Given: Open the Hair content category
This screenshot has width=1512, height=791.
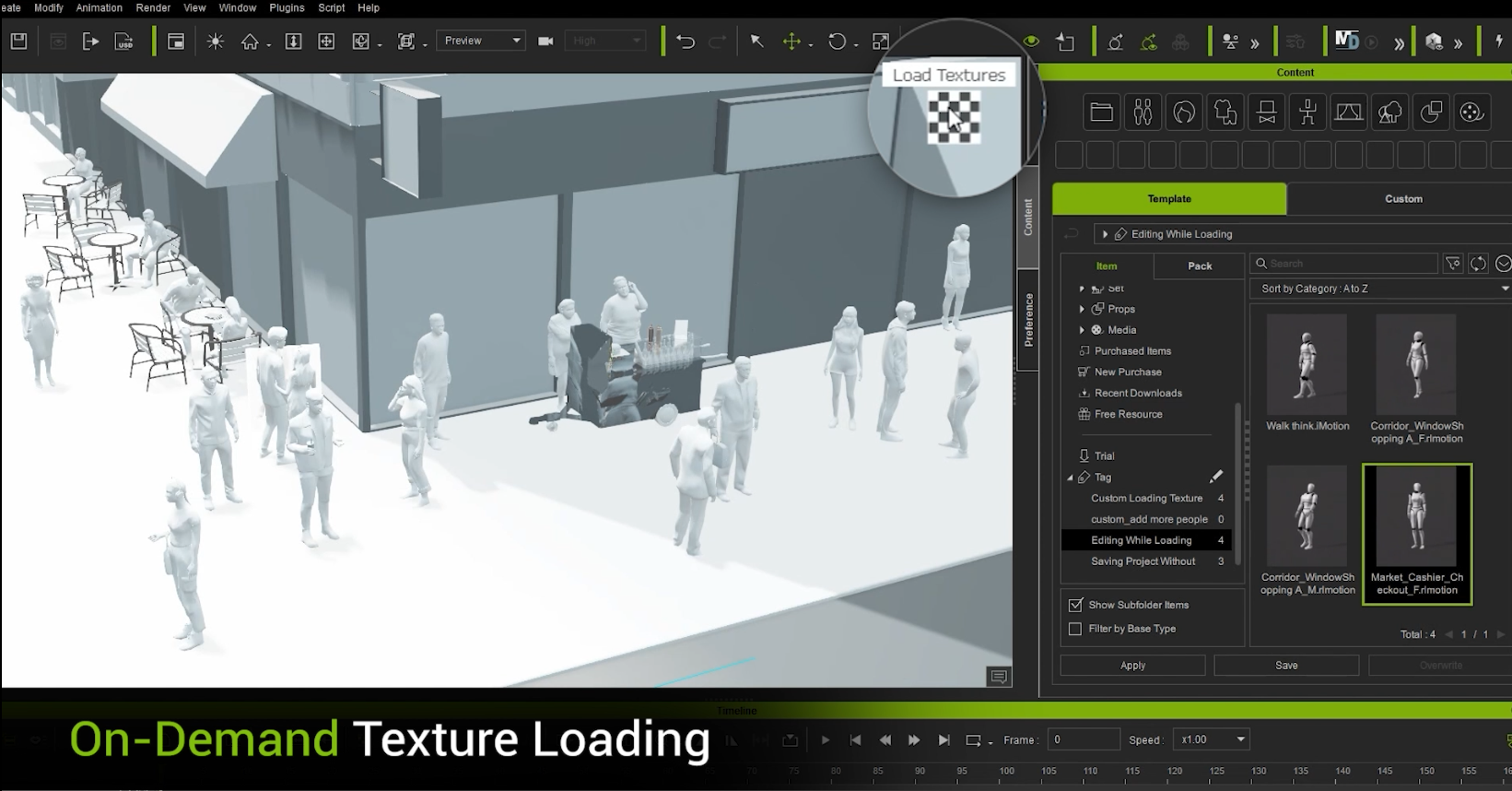Looking at the screenshot, I should (1184, 112).
